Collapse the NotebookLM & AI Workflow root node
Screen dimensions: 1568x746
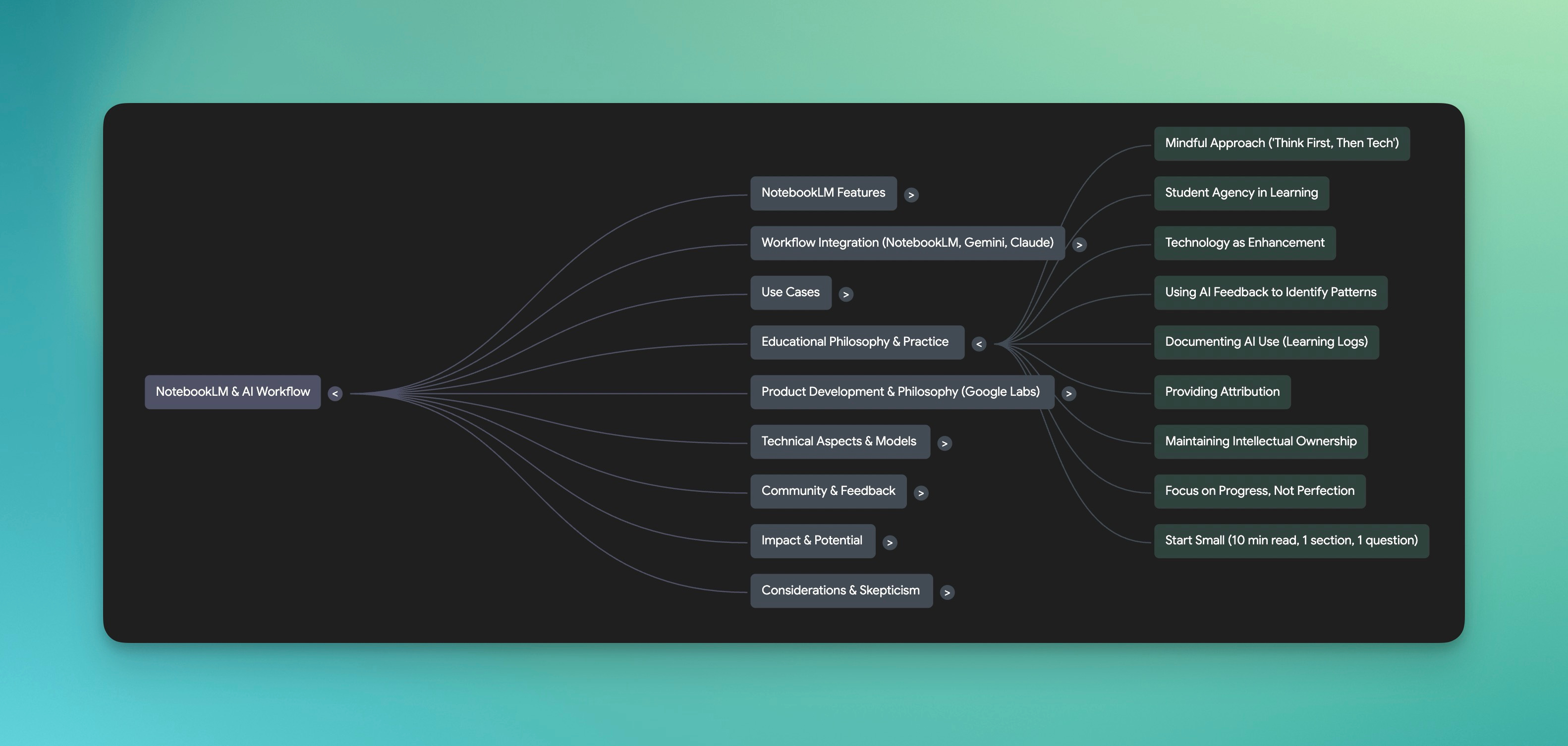pos(335,394)
